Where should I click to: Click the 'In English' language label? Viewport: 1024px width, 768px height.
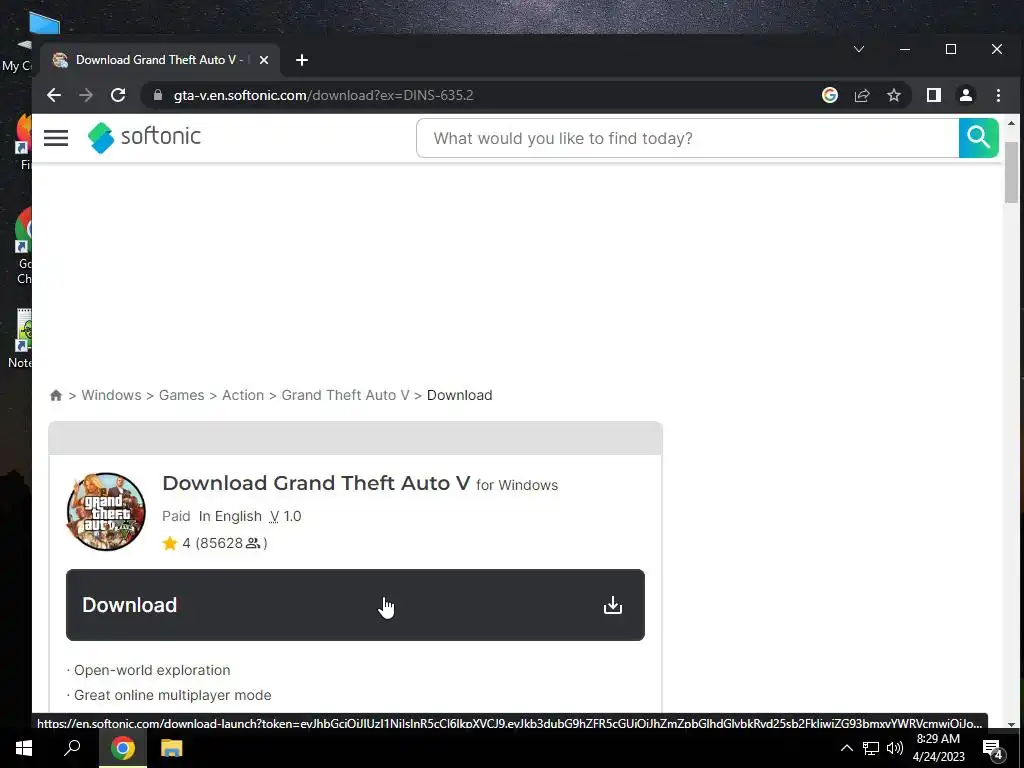(230, 516)
